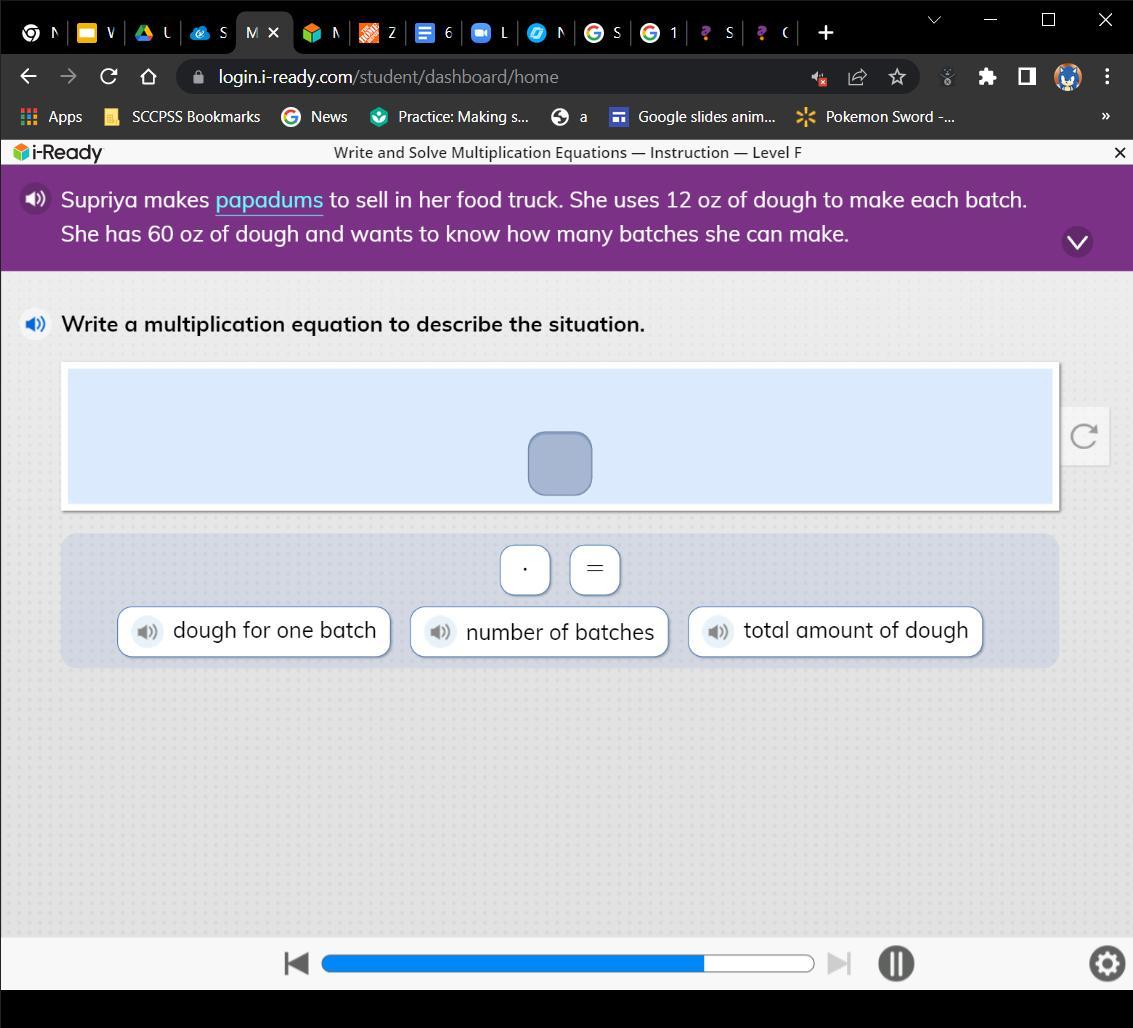The height and width of the screenshot is (1028, 1133).
Task: Open a new browser tab
Action: pos(825,33)
